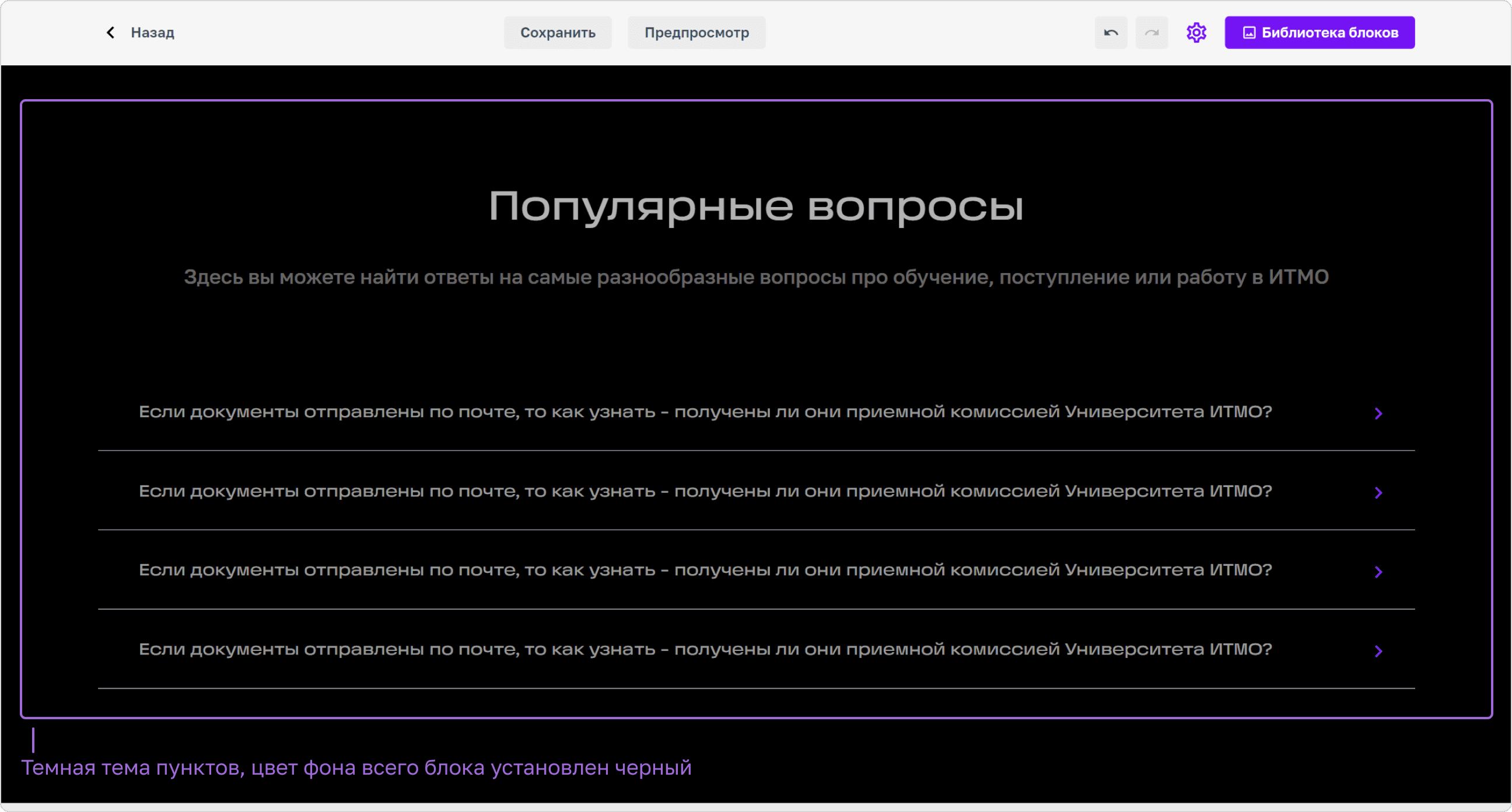Click the second Если документы отправлены question text

[x=705, y=491]
